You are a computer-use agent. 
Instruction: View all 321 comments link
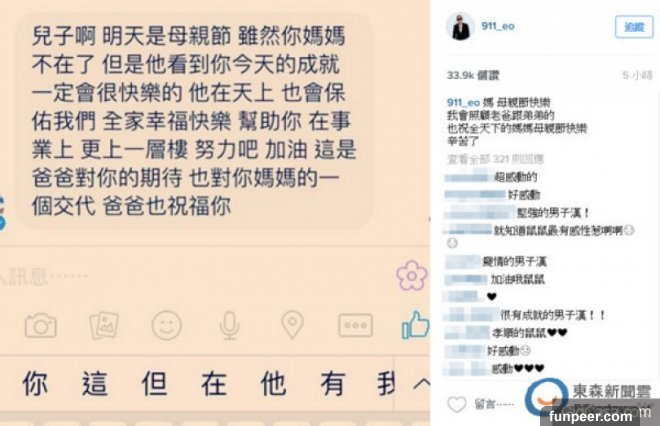pos(495,159)
